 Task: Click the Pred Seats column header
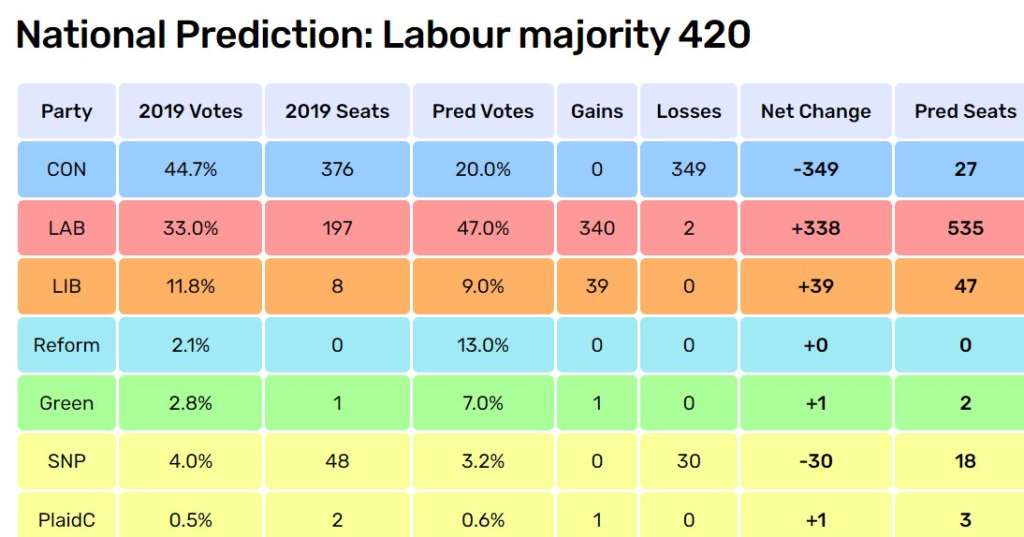964,111
